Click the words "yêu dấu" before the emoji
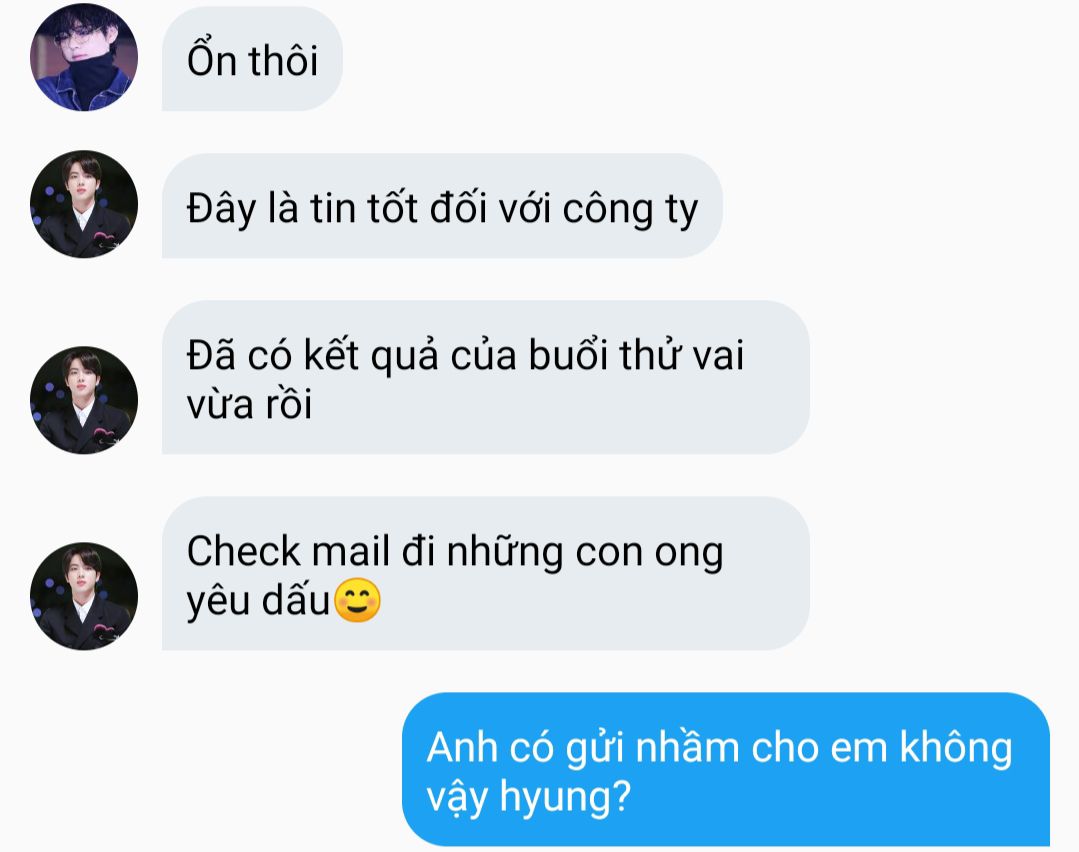 pyautogui.click(x=259, y=601)
